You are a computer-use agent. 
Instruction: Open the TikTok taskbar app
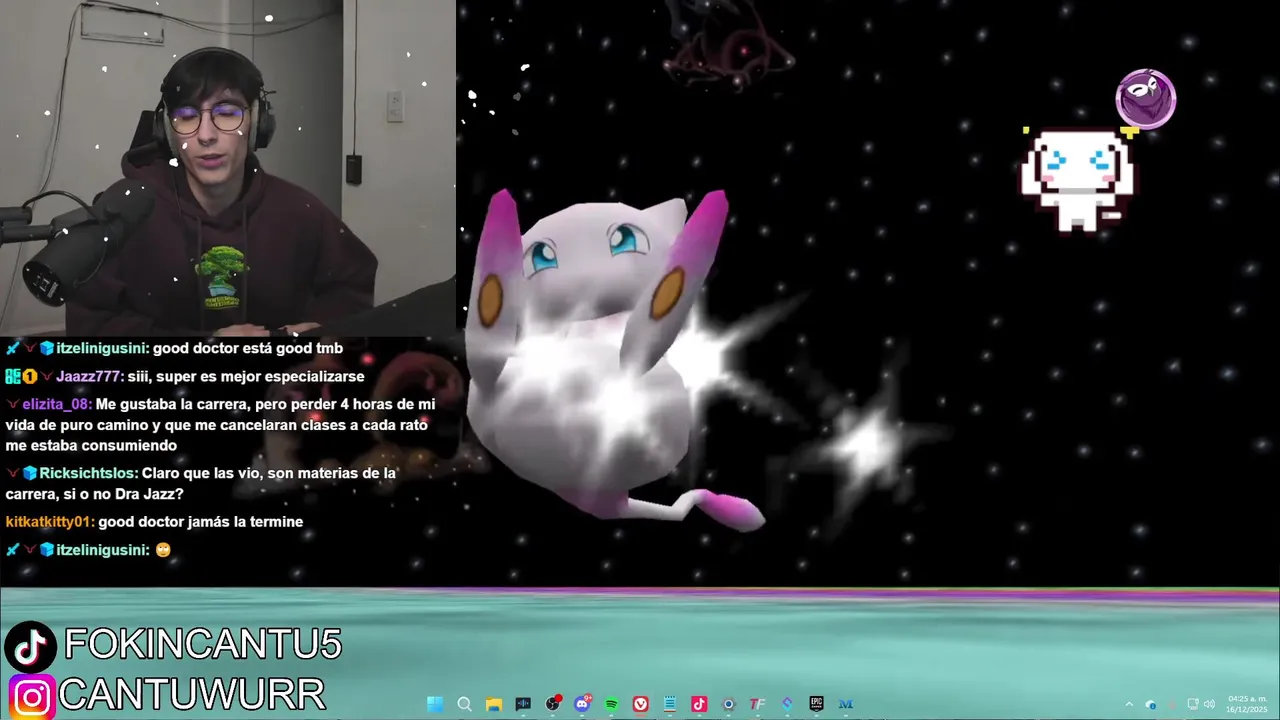[699, 704]
